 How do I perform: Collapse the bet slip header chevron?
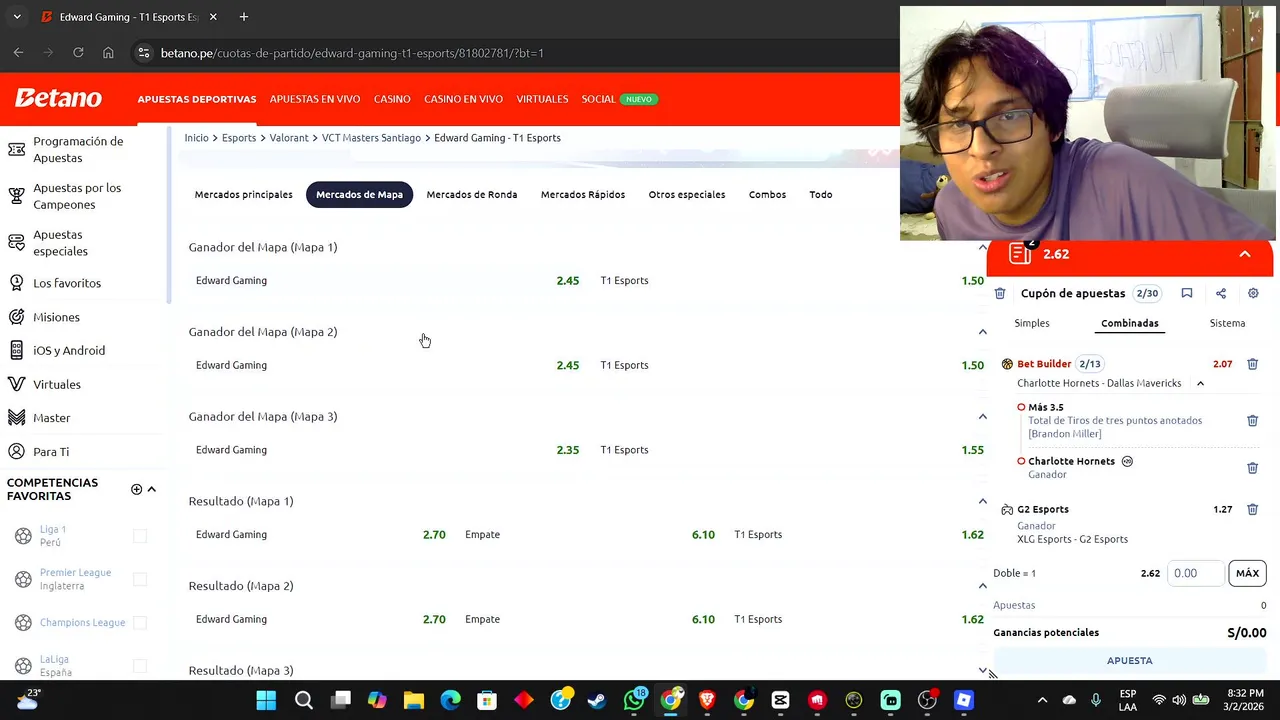1244,254
